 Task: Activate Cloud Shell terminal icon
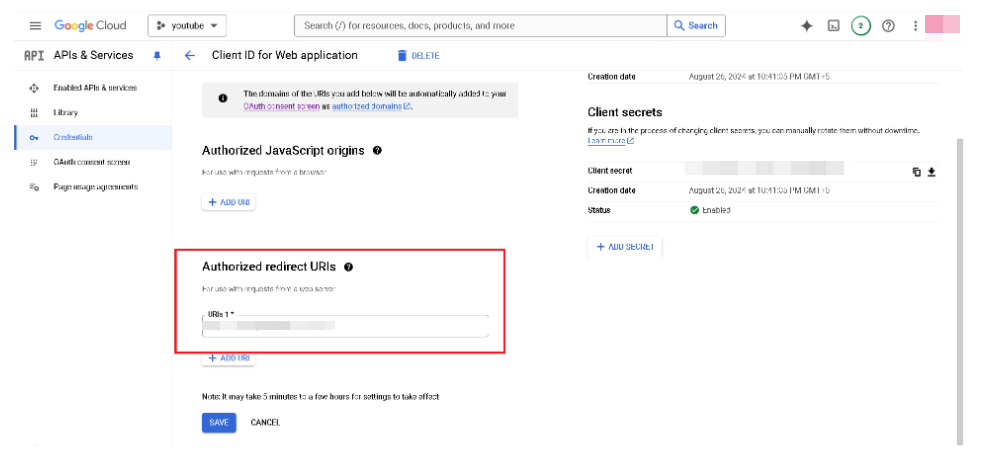[833, 26]
